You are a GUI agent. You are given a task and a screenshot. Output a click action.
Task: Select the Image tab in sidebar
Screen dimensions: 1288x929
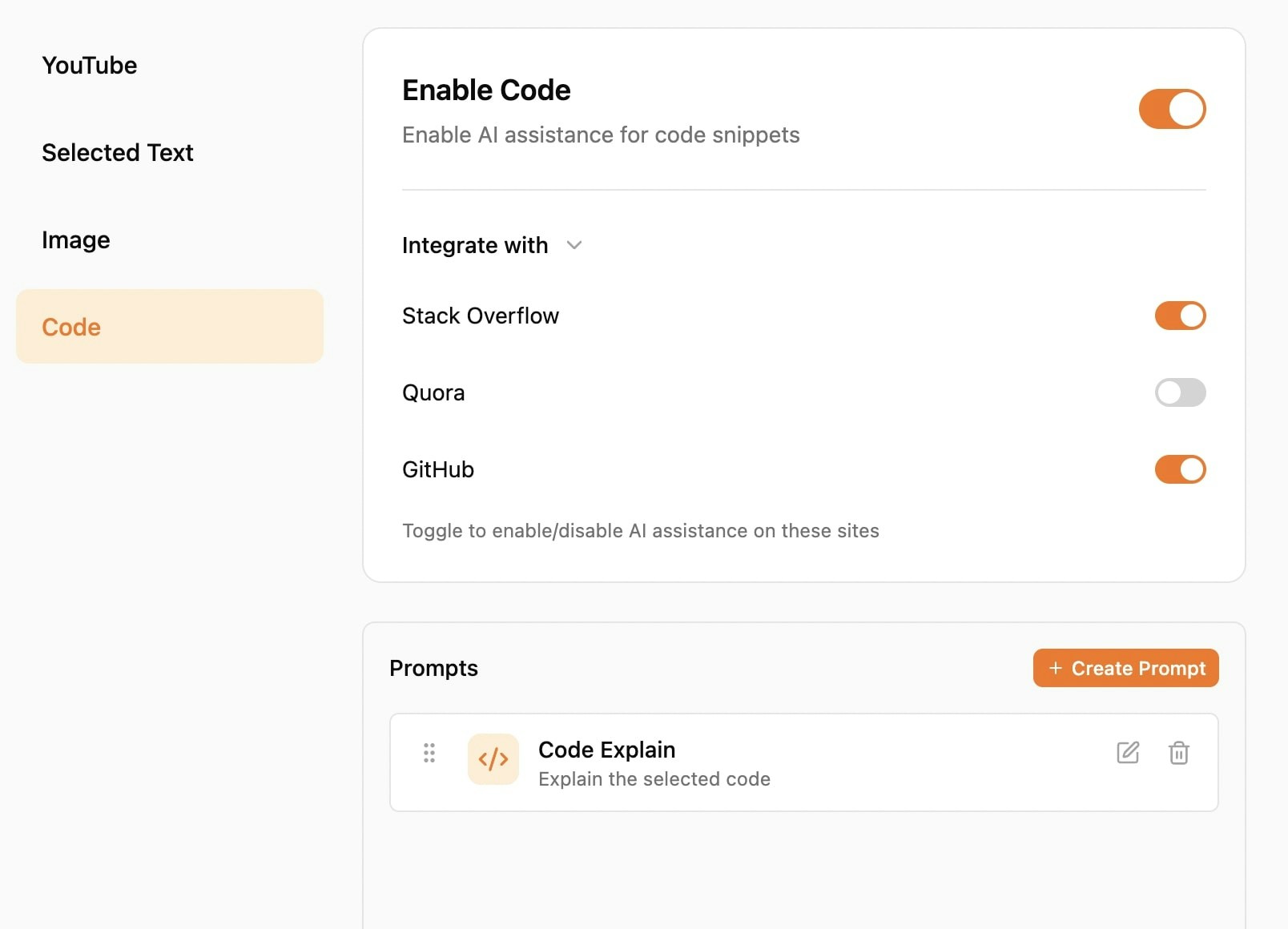tap(75, 239)
